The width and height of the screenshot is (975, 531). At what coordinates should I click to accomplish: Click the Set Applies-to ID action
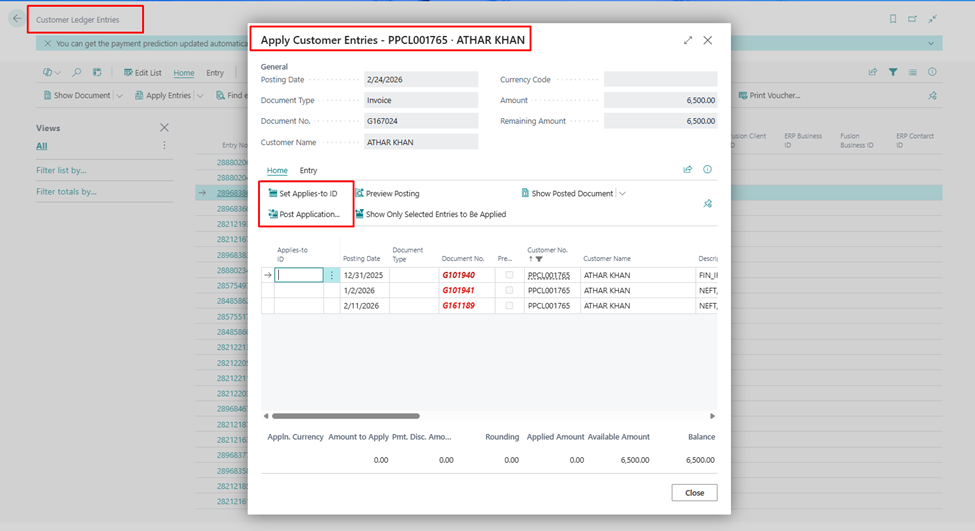tap(303, 193)
